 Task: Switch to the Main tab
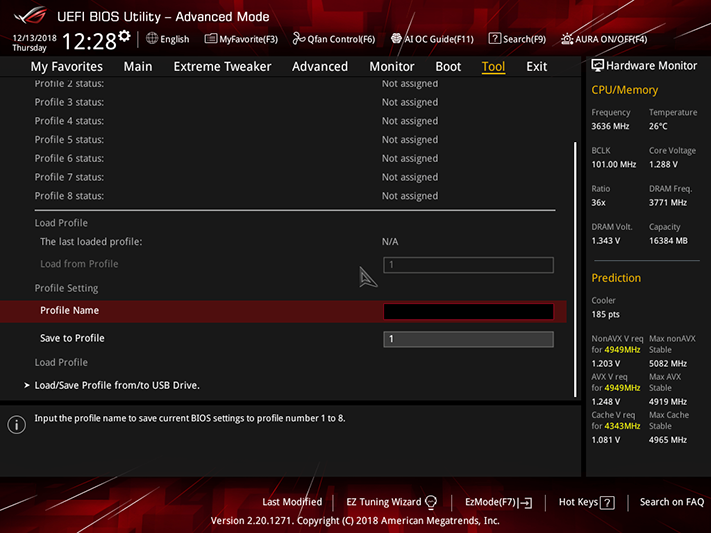click(138, 67)
